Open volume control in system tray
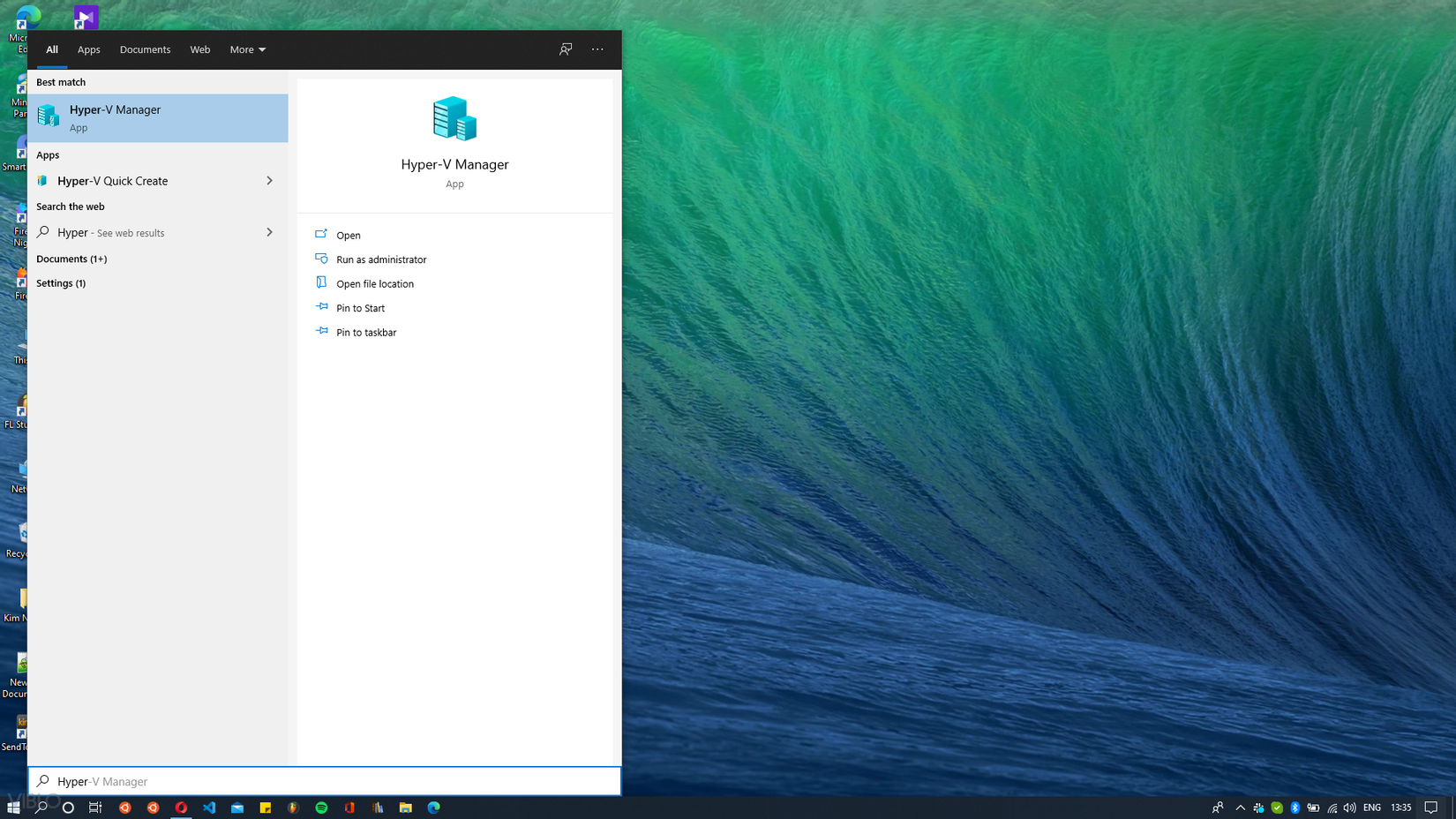The width and height of the screenshot is (1456, 819). (x=1349, y=808)
